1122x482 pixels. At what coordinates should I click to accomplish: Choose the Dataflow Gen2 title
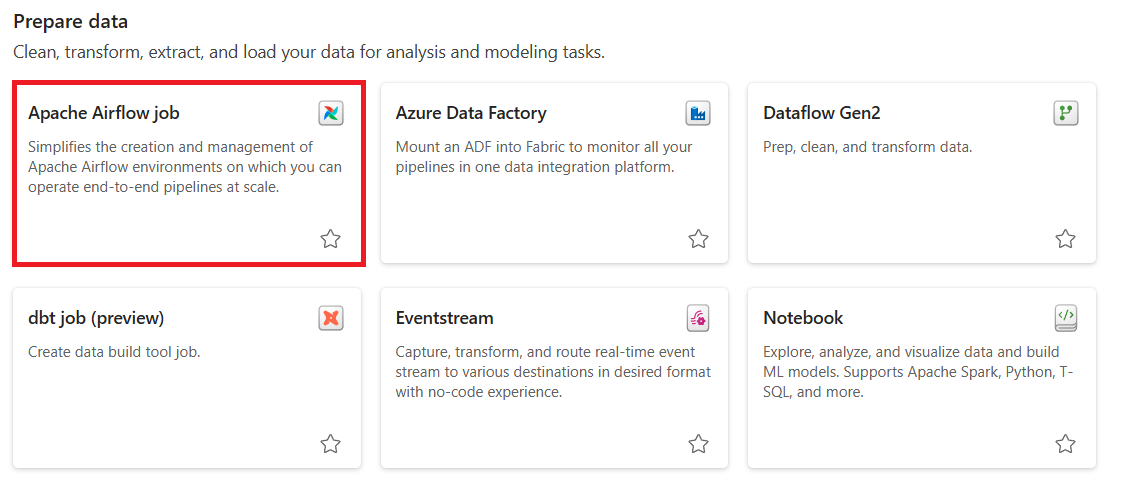click(x=821, y=113)
